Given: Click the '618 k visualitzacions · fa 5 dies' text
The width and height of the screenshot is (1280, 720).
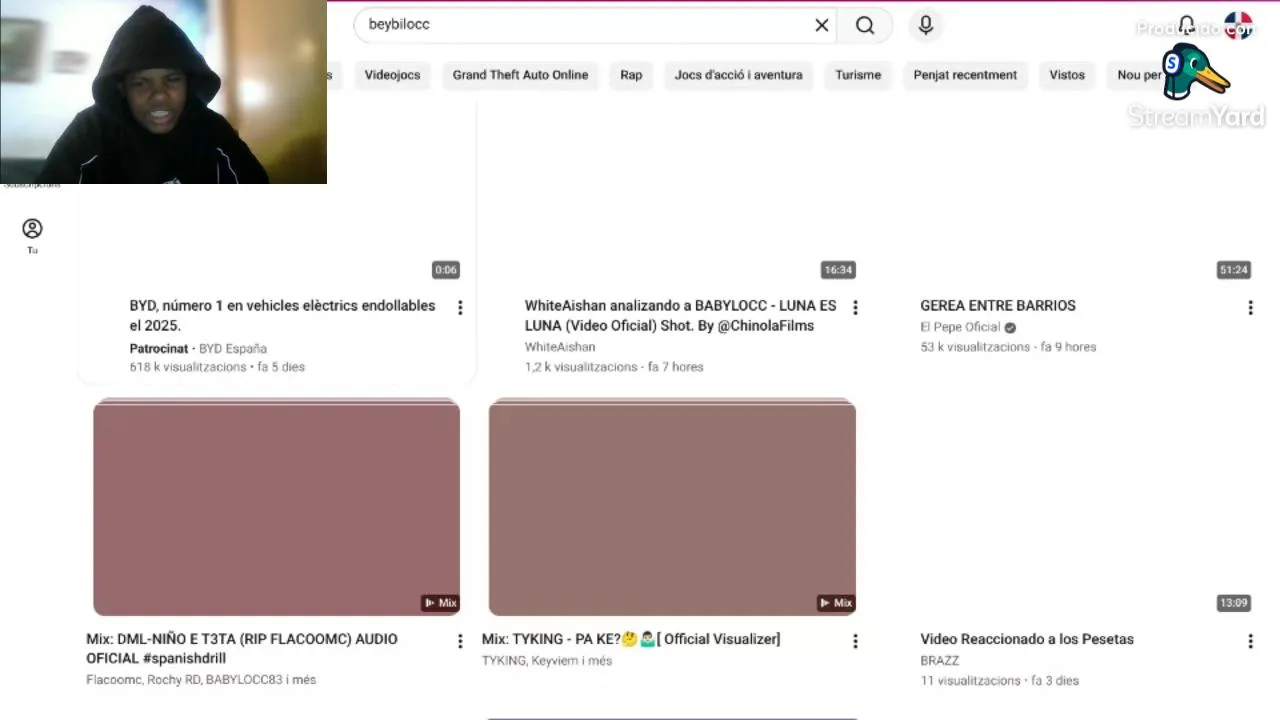Looking at the screenshot, I should tap(217, 367).
